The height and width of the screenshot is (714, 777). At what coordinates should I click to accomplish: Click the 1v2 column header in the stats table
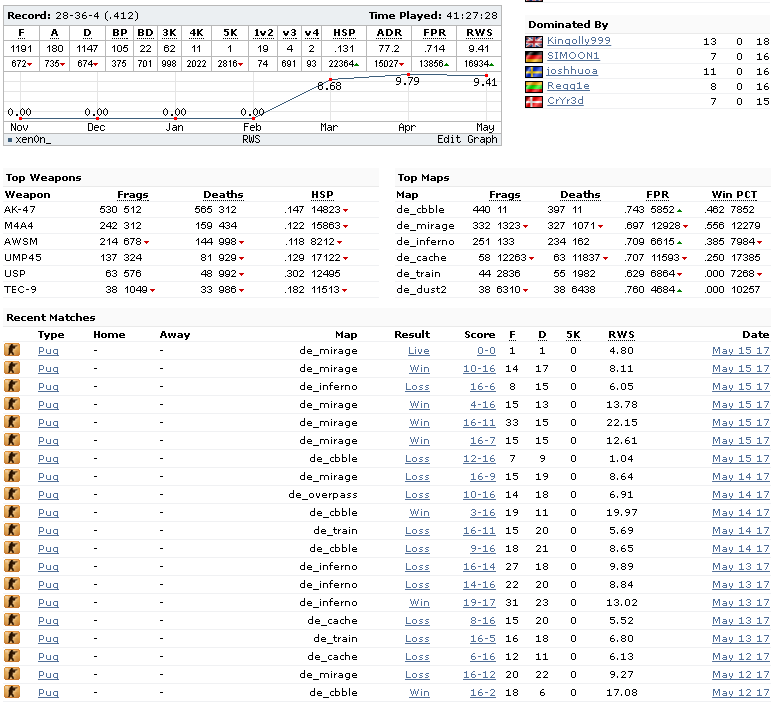click(x=263, y=33)
